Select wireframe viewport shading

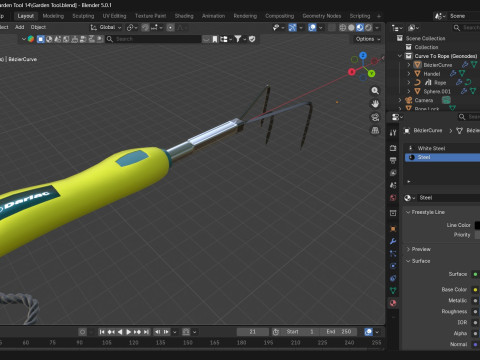[x=343, y=28]
